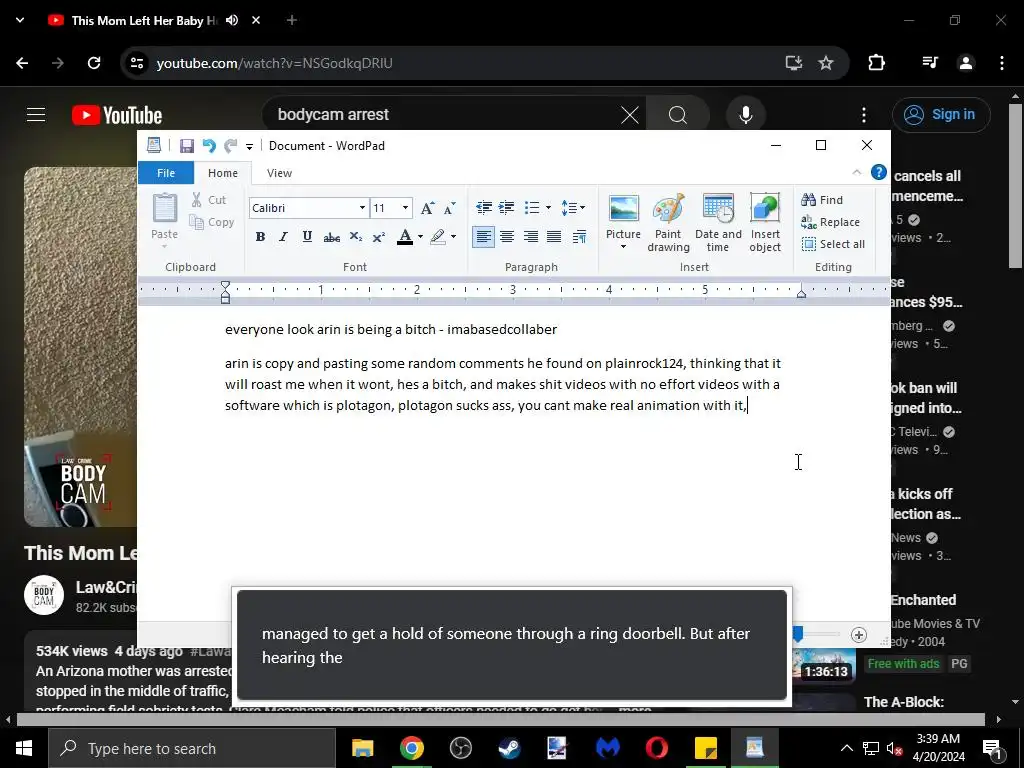Click Replace in the Editing group

tap(831, 222)
